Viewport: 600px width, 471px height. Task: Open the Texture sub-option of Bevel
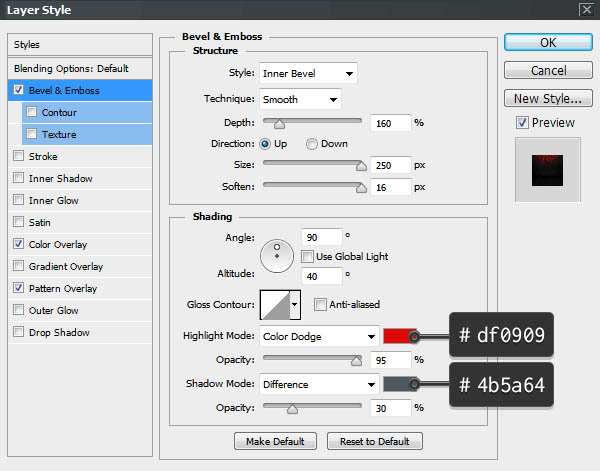point(59,134)
